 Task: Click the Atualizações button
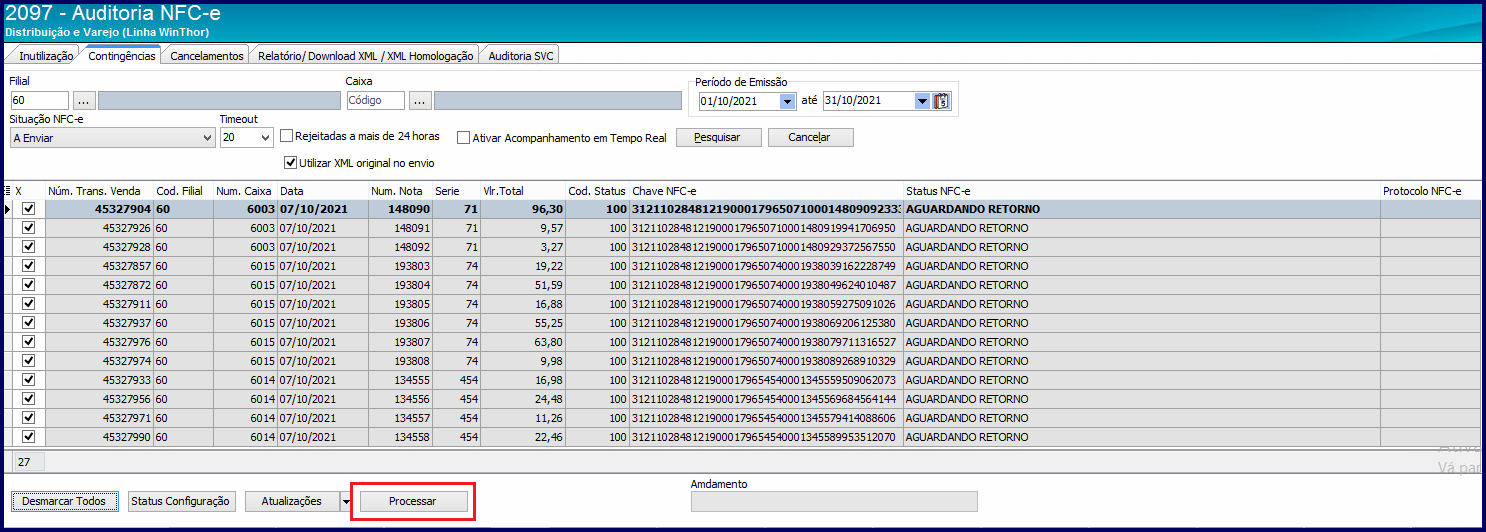[292, 501]
